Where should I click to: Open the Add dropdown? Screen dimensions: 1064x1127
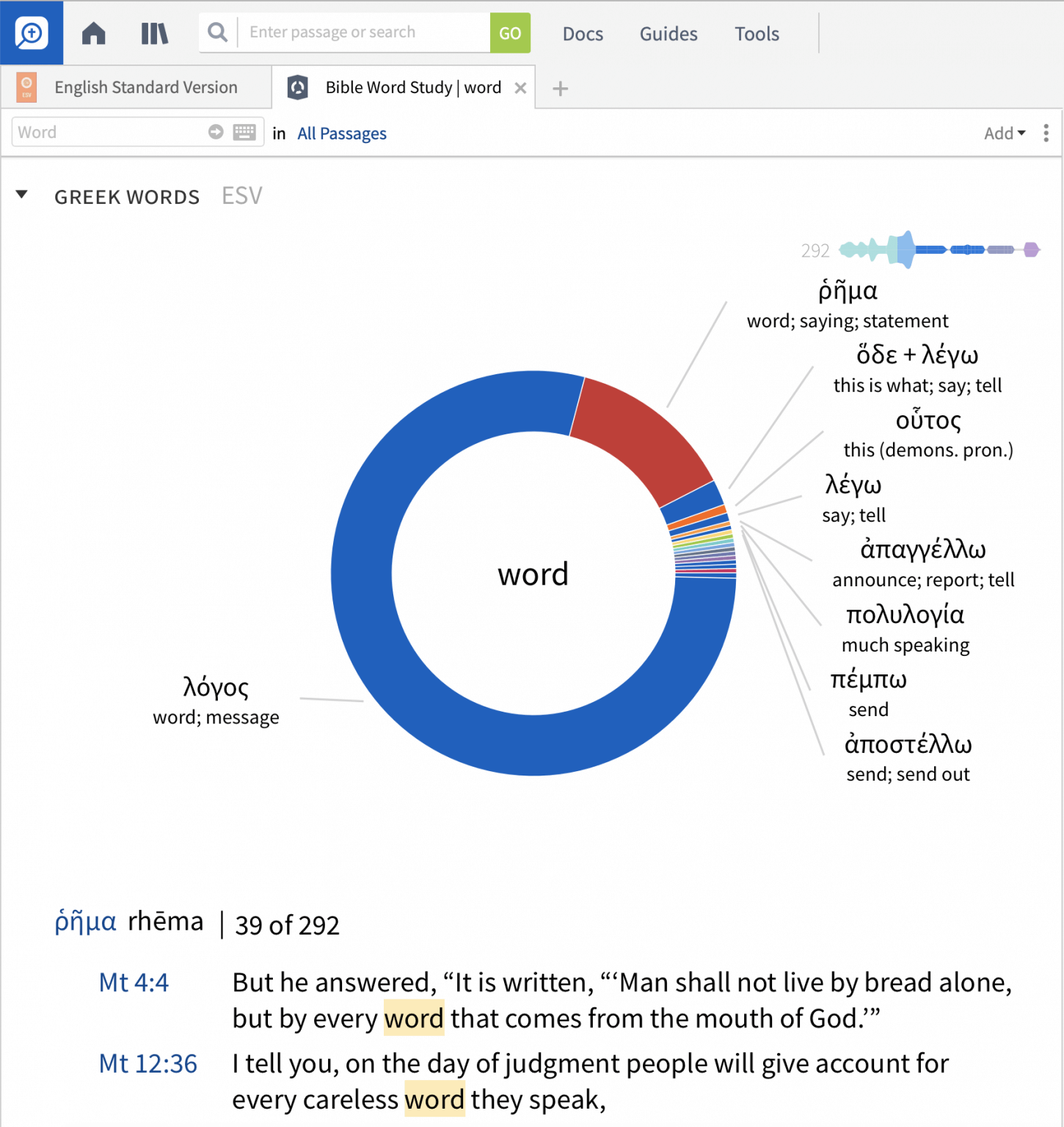coord(1004,133)
